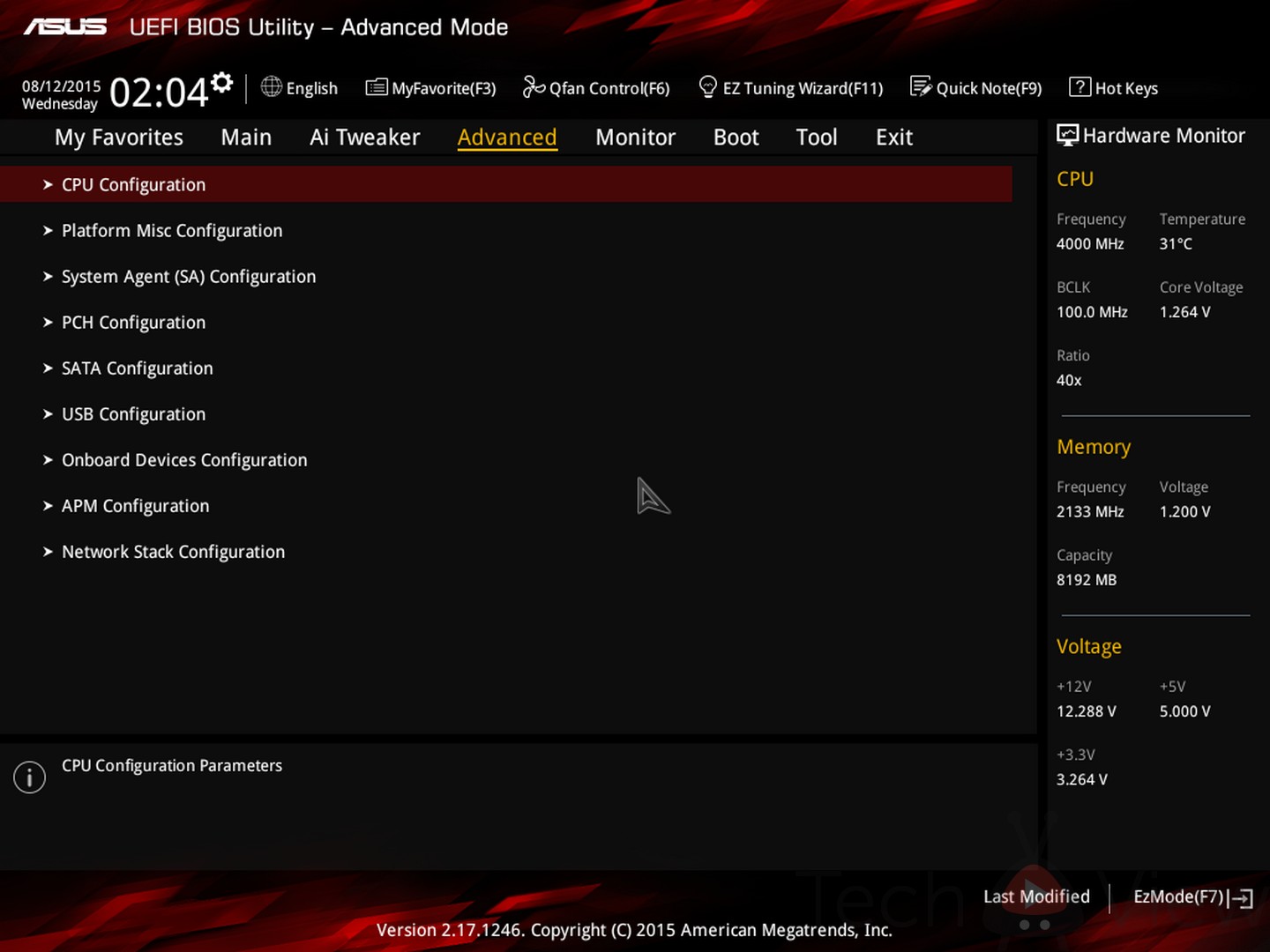The width and height of the screenshot is (1270, 952).
Task: Expand USB Configuration arrow
Action: tap(48, 413)
